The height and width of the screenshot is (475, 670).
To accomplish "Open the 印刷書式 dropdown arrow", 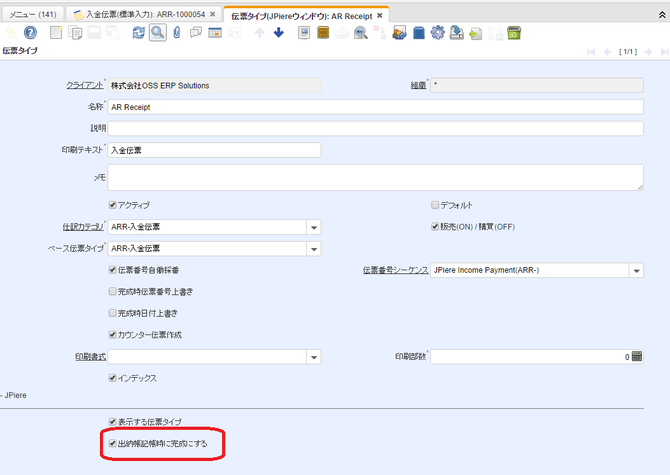I will [x=314, y=357].
